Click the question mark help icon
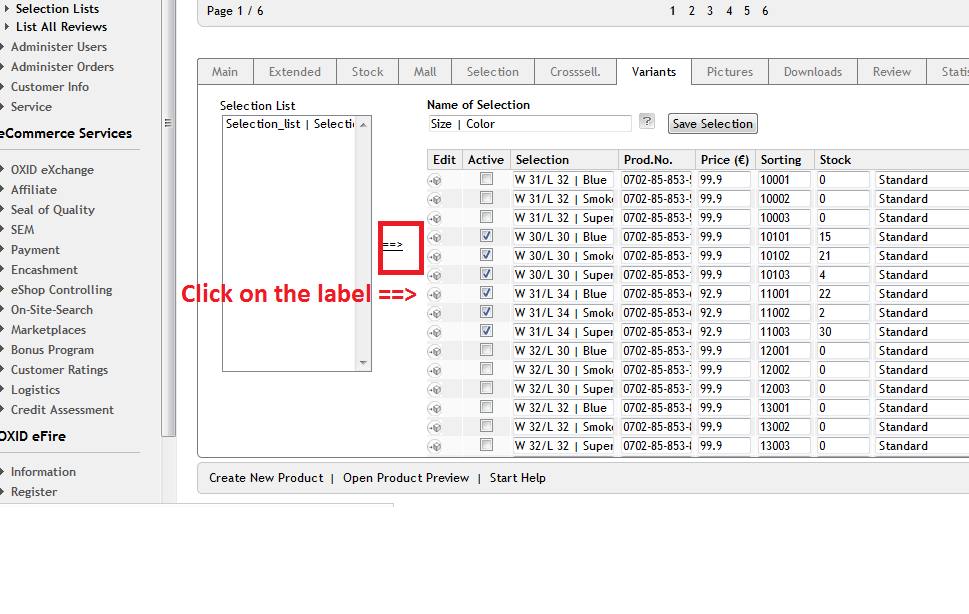This screenshot has height=614, width=969. click(x=647, y=122)
